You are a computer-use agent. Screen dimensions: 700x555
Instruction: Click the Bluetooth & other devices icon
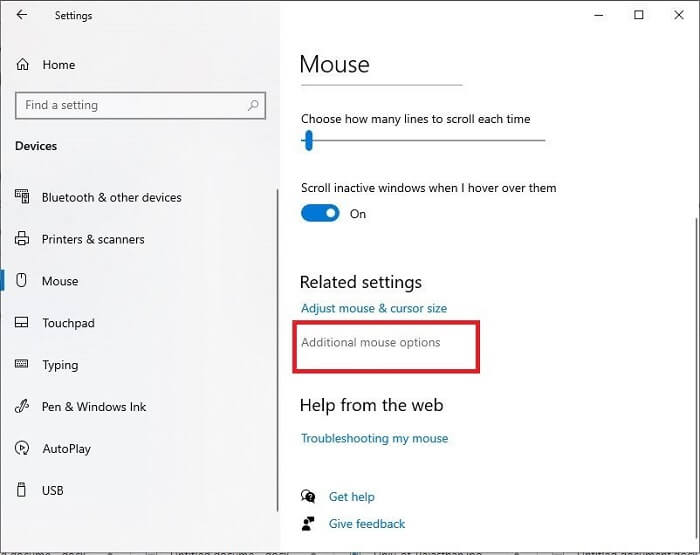(23, 197)
